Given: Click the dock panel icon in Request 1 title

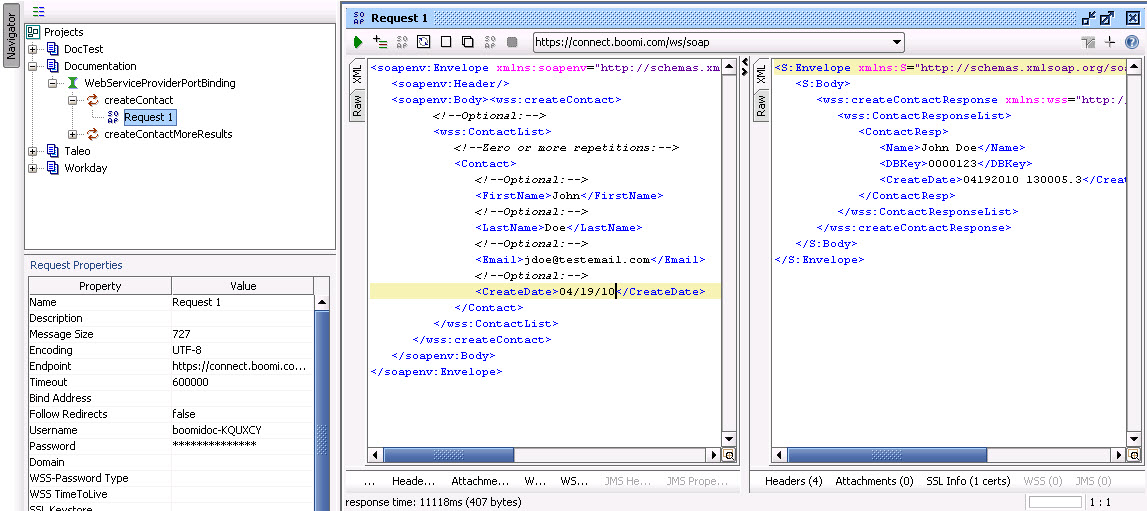Looking at the screenshot, I should point(1090,18).
